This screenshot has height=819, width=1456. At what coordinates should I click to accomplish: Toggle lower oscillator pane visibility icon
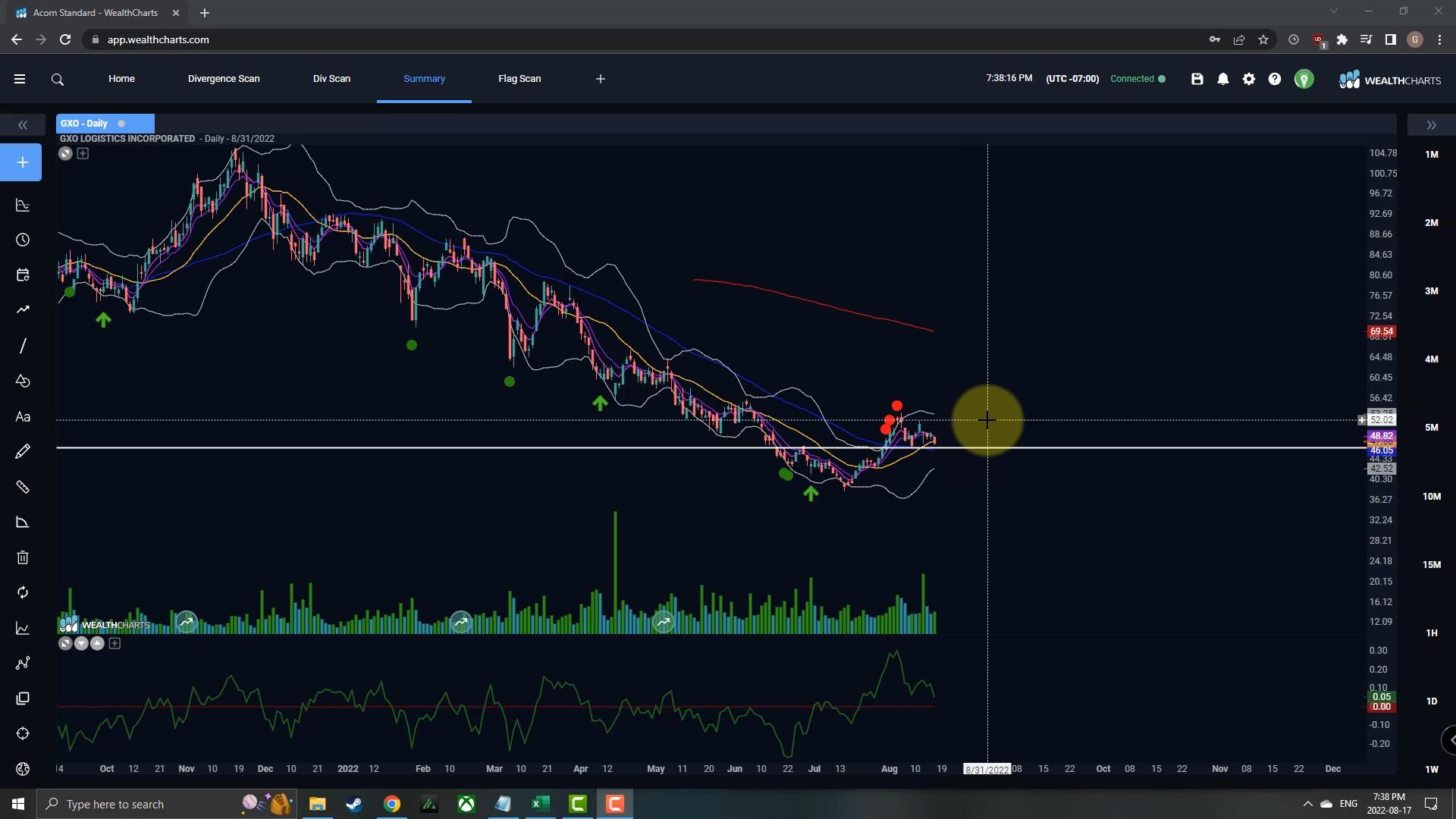65,643
